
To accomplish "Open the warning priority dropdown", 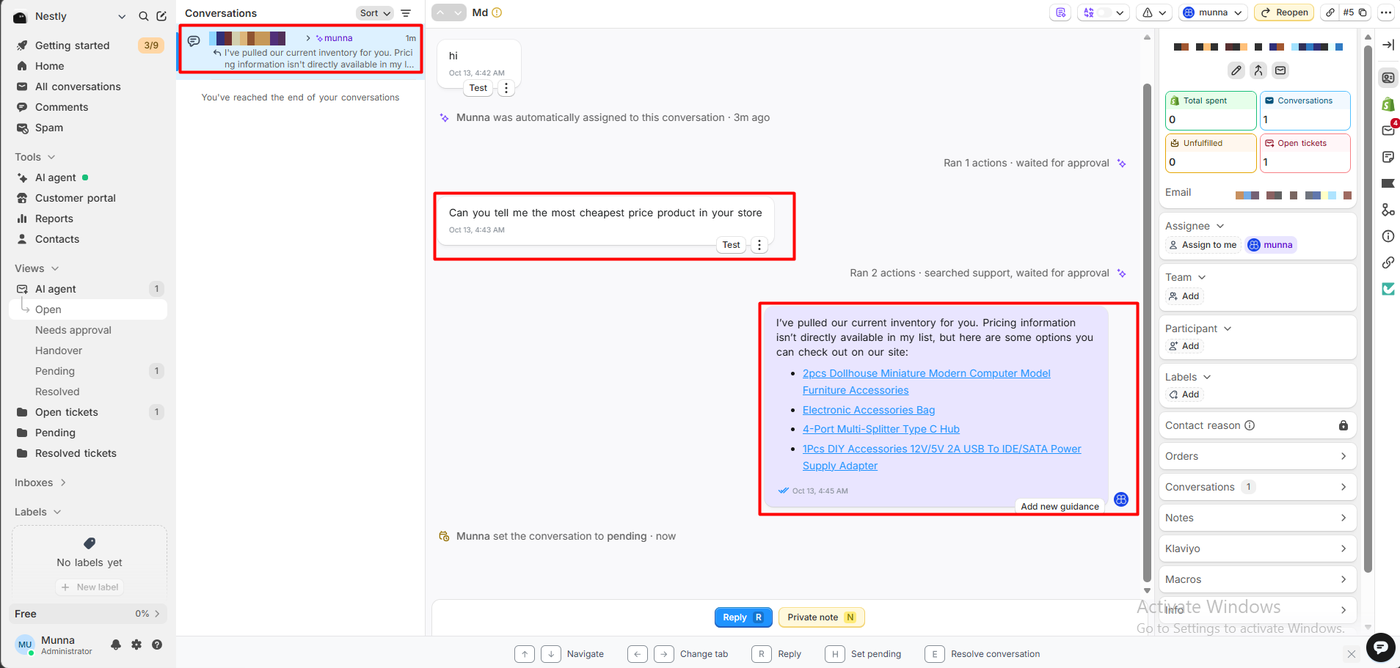I will 1155,13.
